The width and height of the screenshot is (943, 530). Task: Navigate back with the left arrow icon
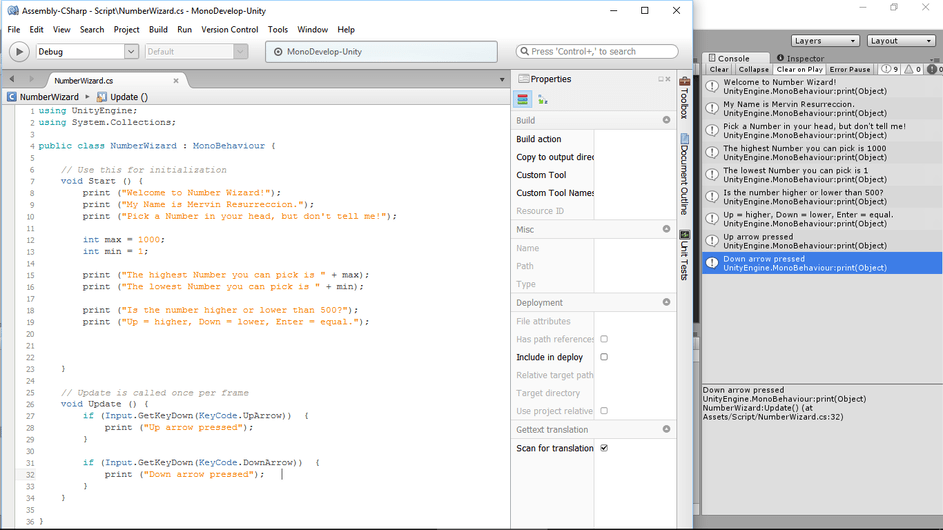coord(11,80)
